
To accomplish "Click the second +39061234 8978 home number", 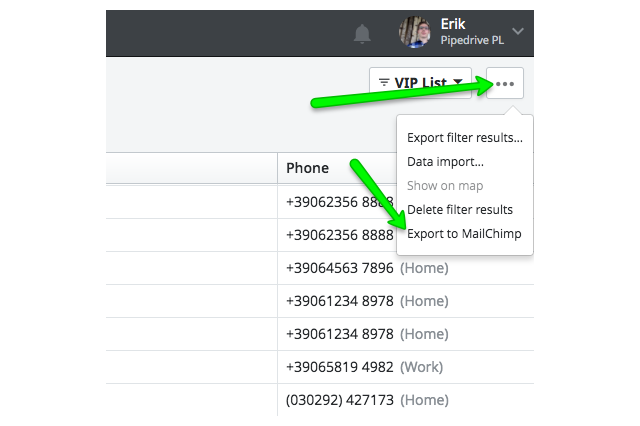I will coord(340,334).
